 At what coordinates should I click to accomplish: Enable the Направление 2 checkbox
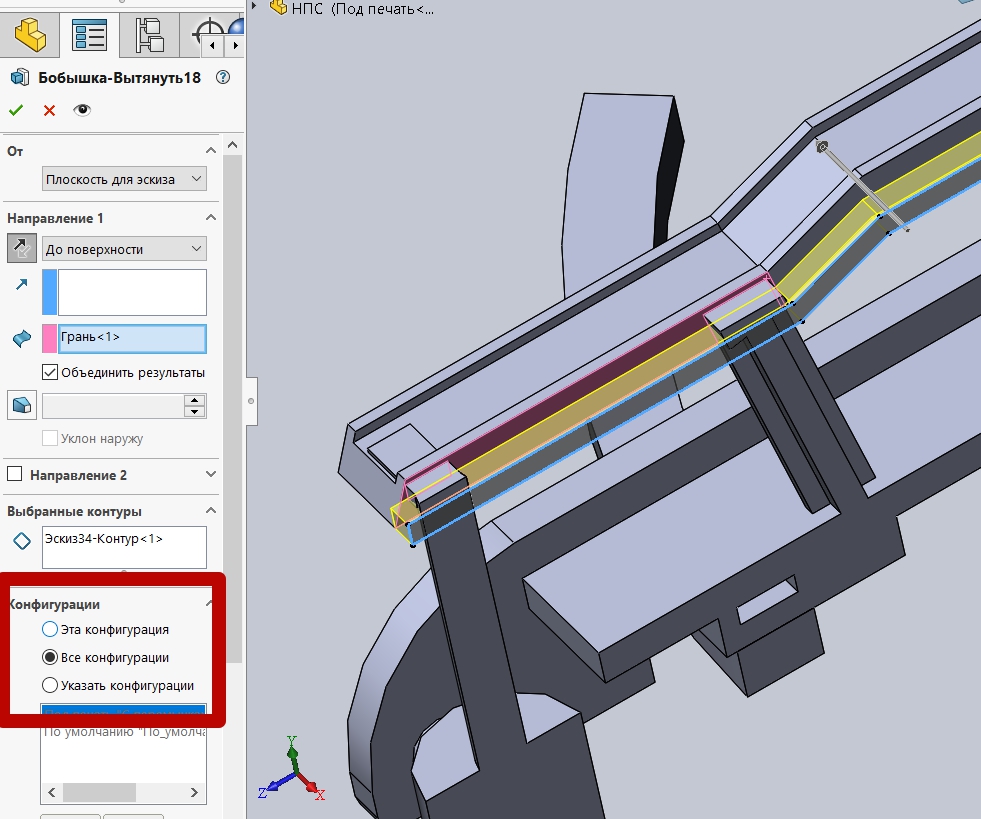tap(15, 475)
